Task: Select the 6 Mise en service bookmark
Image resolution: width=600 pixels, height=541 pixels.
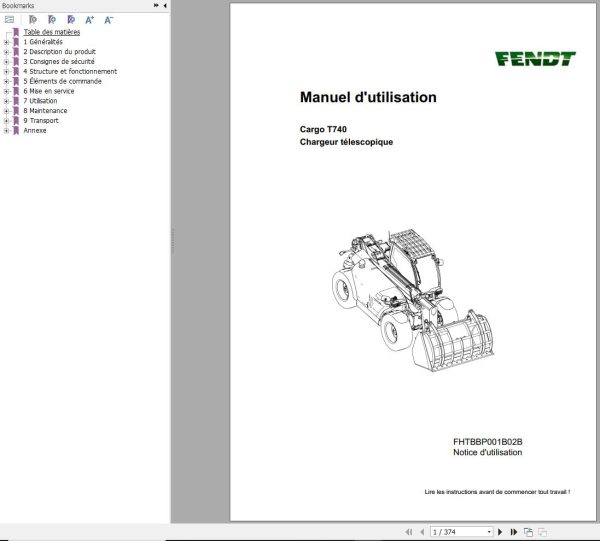Action: coord(49,91)
